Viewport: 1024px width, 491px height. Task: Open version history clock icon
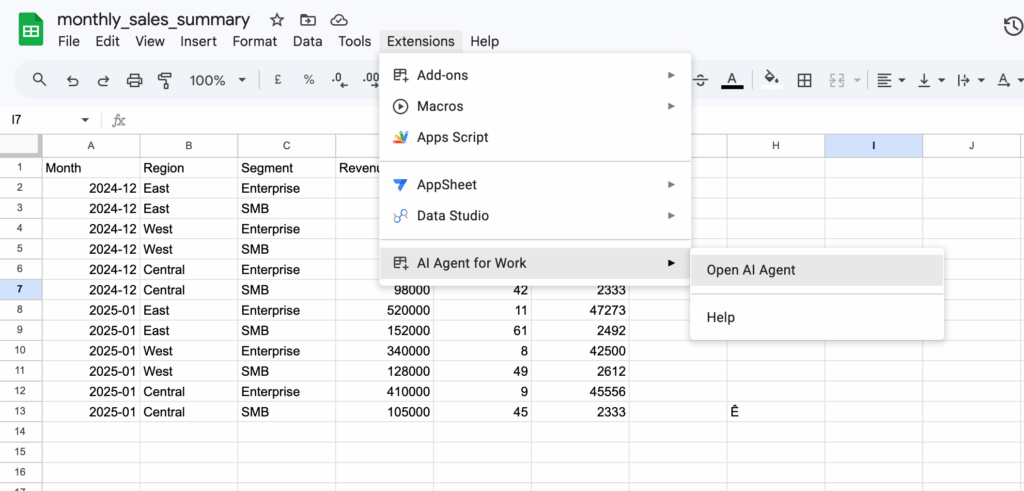(1012, 26)
